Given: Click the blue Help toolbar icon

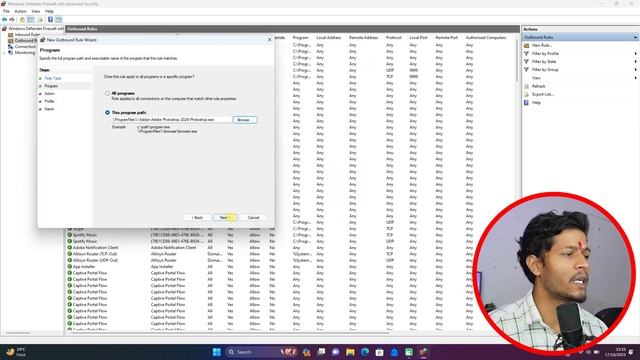Looking at the screenshot, I should (x=50, y=19).
